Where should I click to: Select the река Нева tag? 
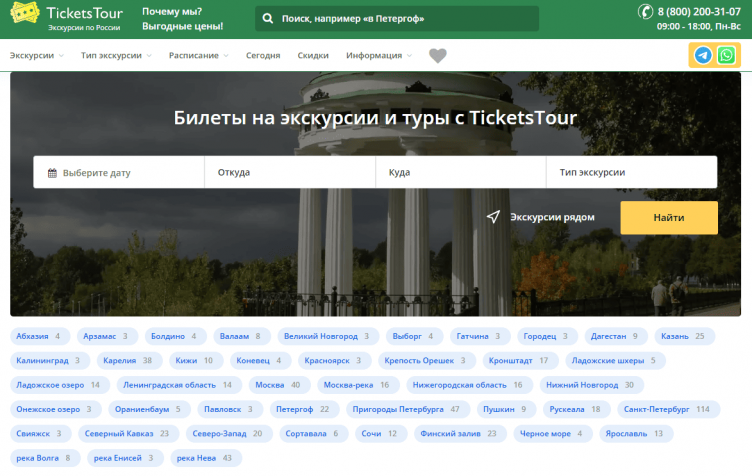pyautogui.click(x=206, y=458)
